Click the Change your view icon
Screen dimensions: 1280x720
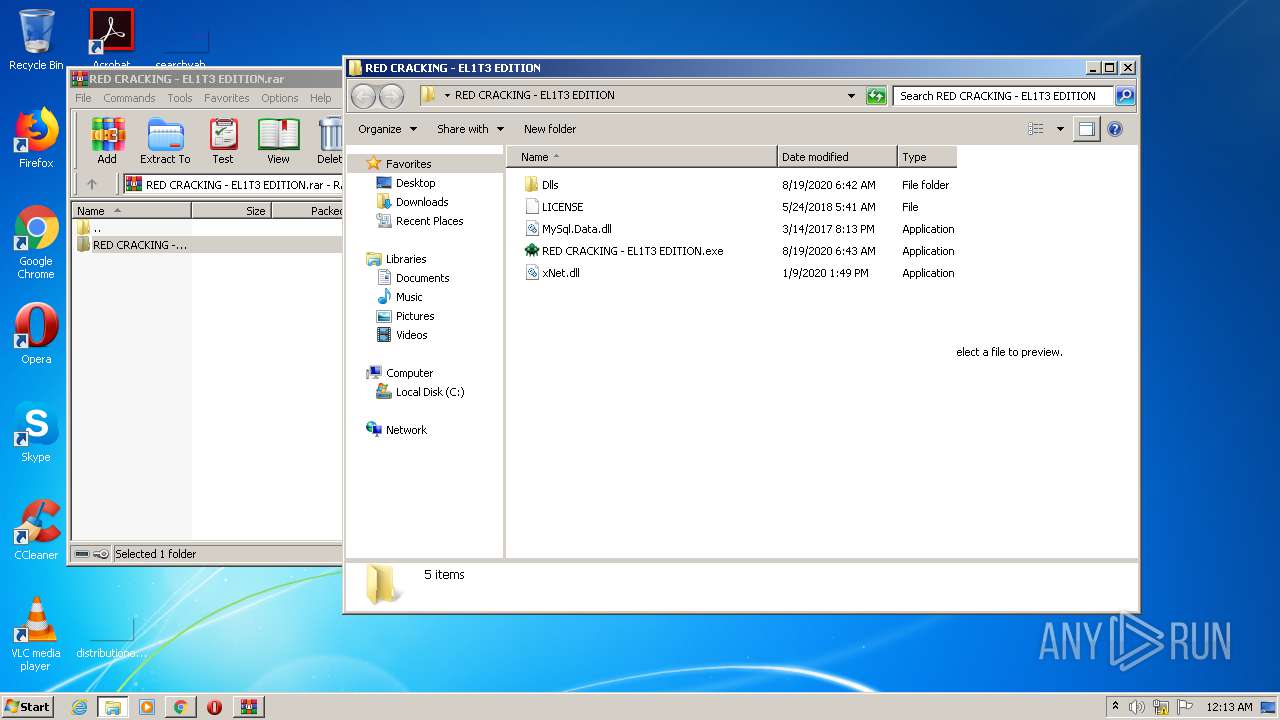click(x=1036, y=129)
